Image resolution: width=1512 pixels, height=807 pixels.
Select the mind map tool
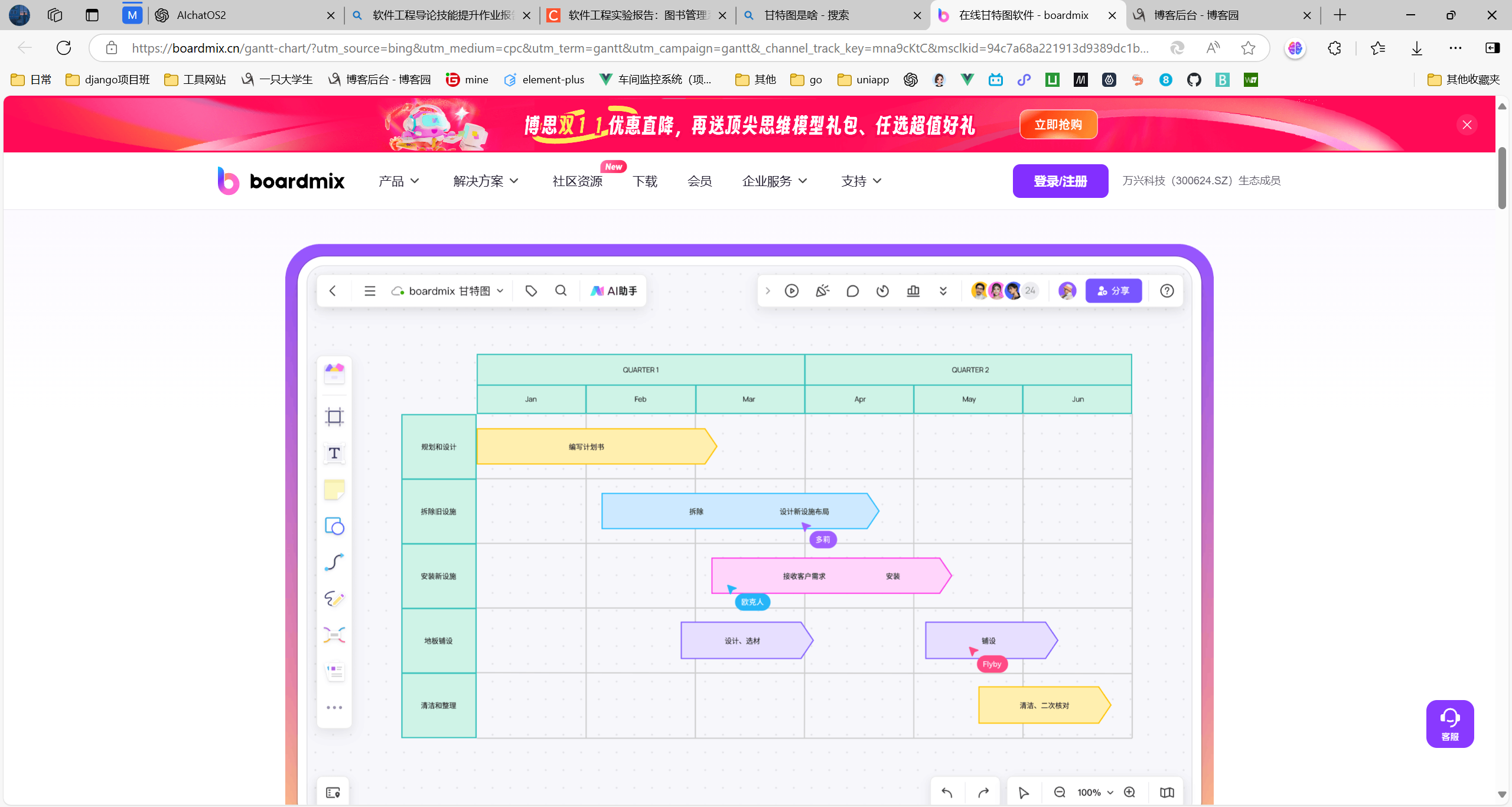tap(334, 635)
